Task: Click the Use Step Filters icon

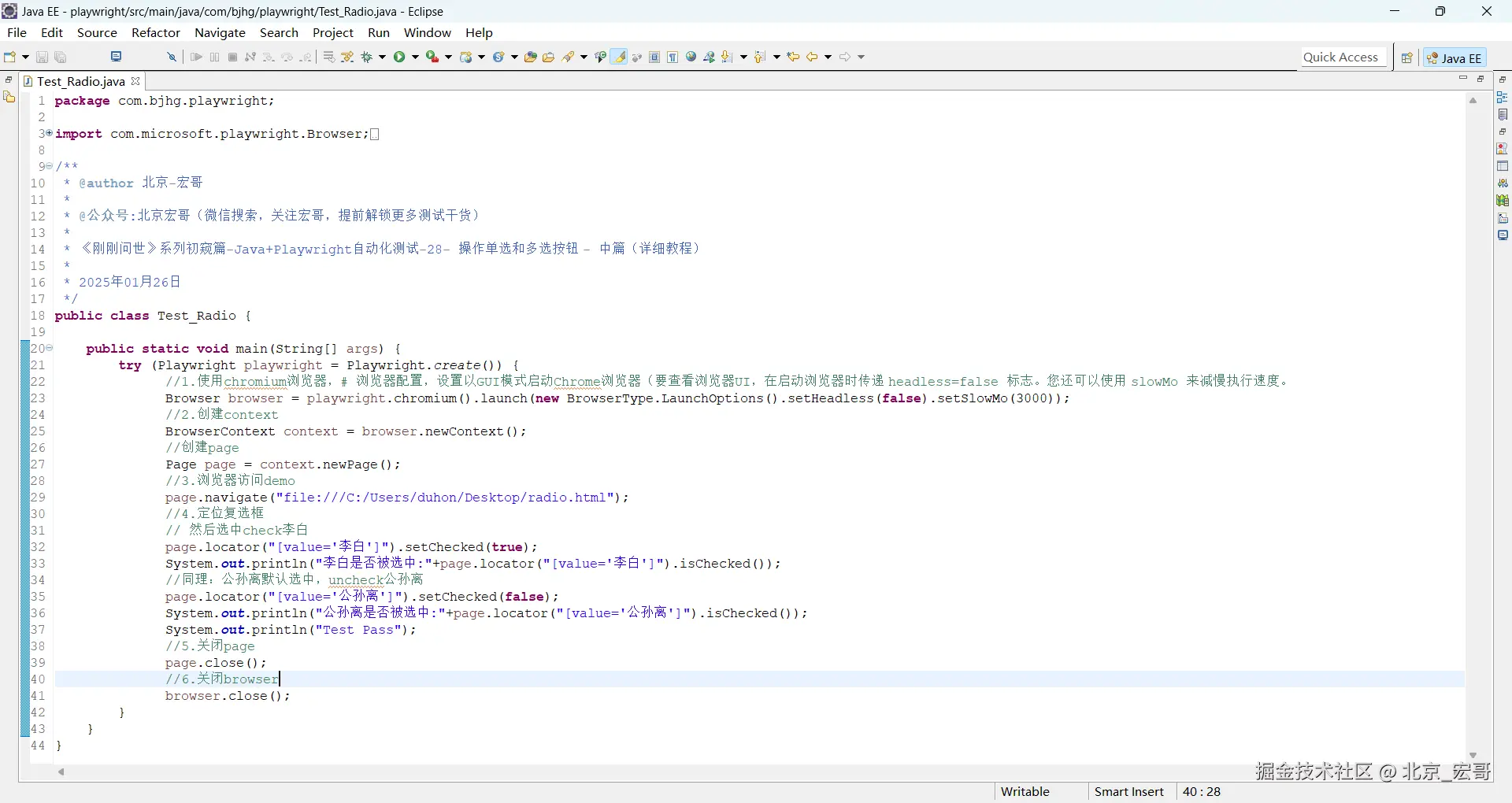Action: tap(347, 57)
